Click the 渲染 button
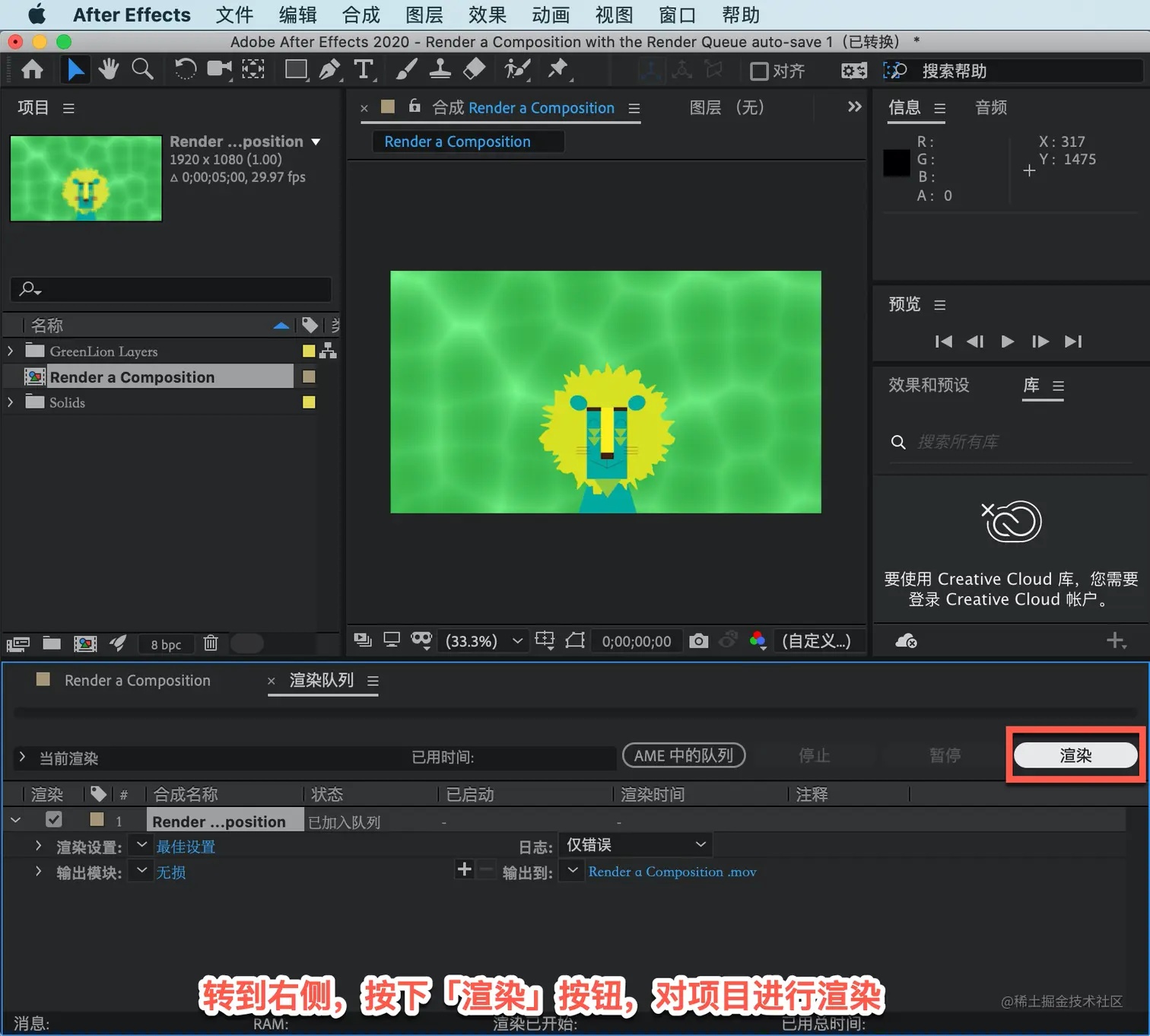 coord(1075,755)
